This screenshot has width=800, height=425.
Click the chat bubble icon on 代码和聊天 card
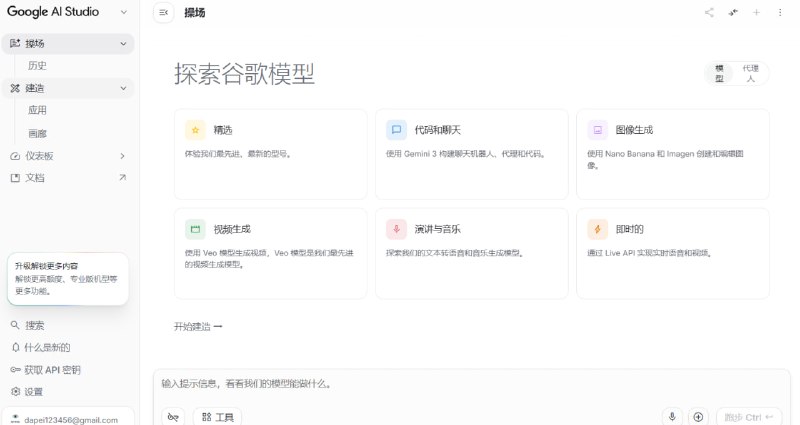pos(396,130)
